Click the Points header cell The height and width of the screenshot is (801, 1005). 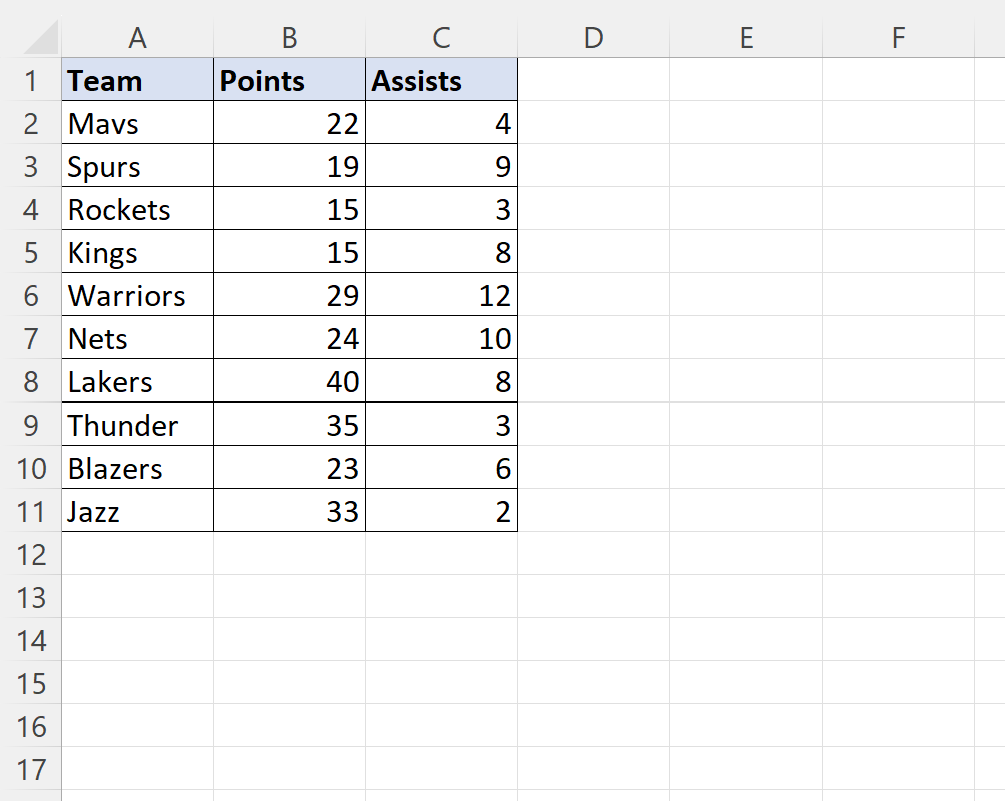289,80
